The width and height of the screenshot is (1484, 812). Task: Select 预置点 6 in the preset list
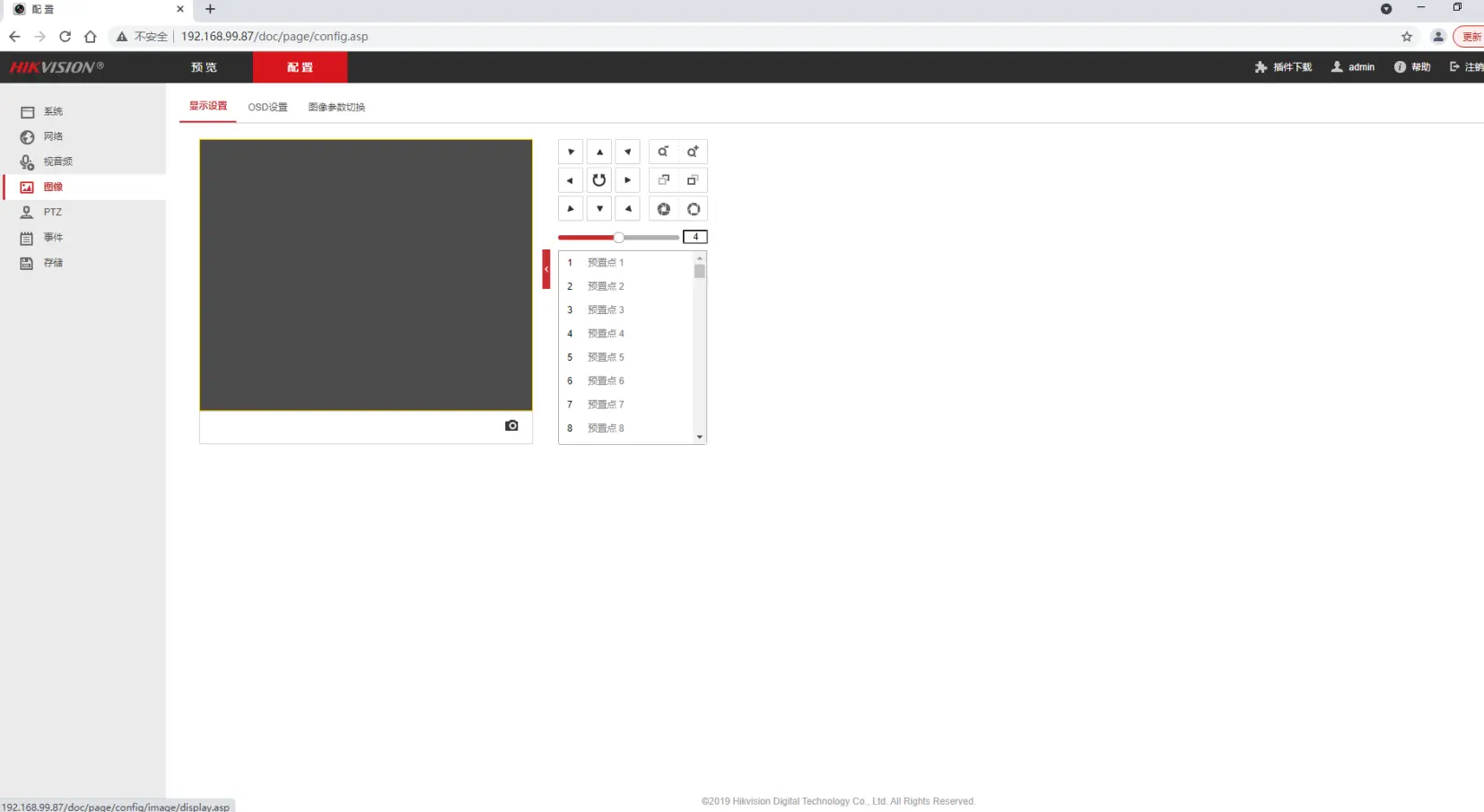[x=626, y=380]
